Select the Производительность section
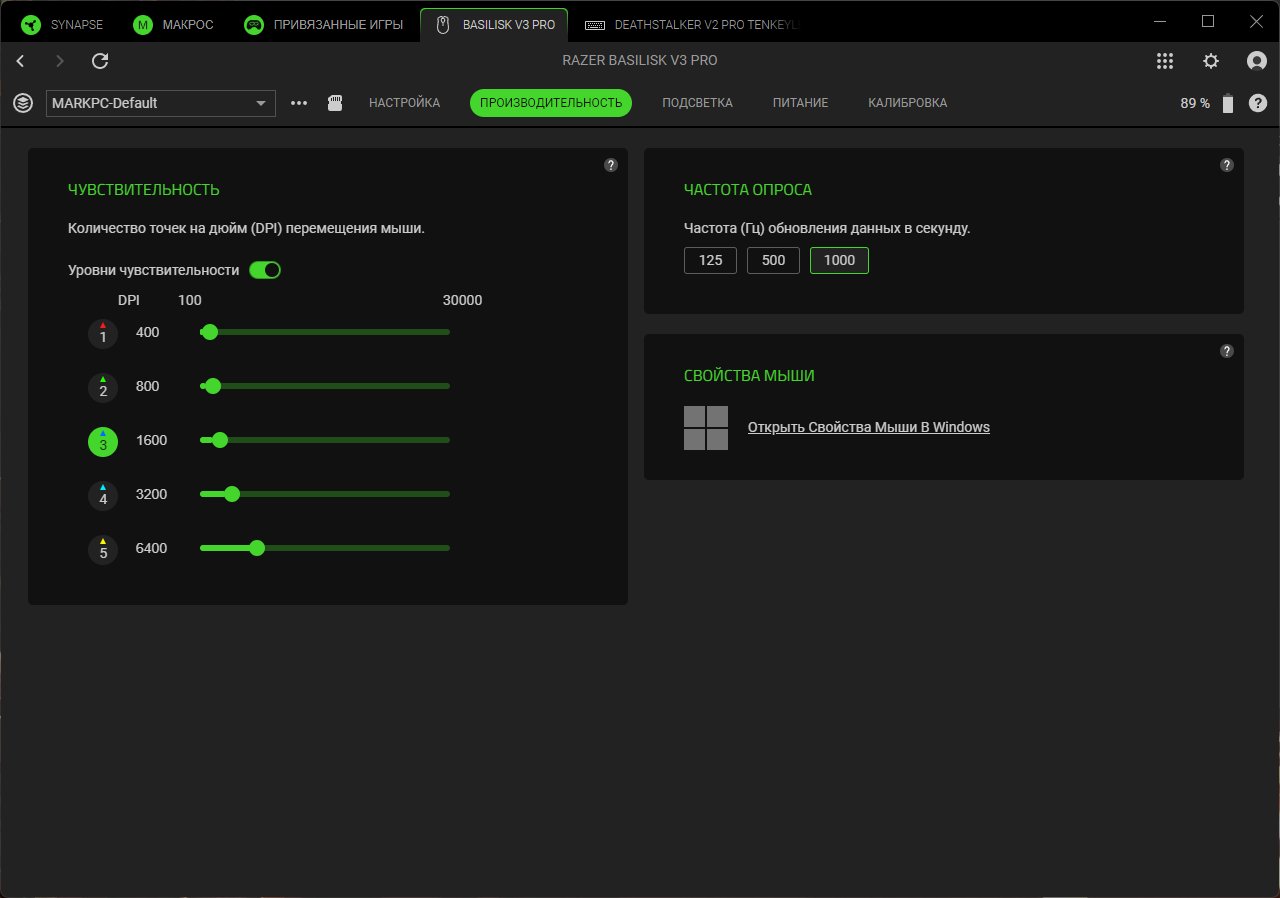This screenshot has width=1280, height=898. (x=551, y=103)
